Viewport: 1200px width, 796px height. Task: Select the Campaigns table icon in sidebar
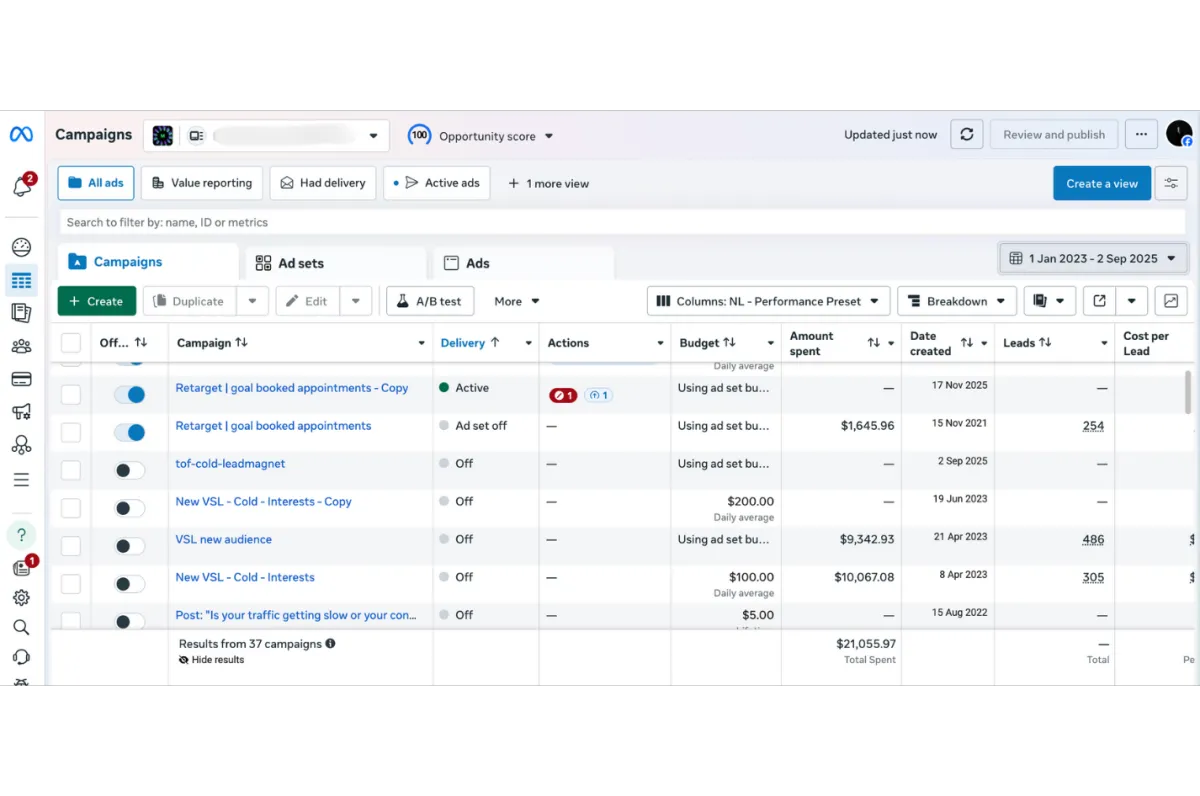coord(21,281)
